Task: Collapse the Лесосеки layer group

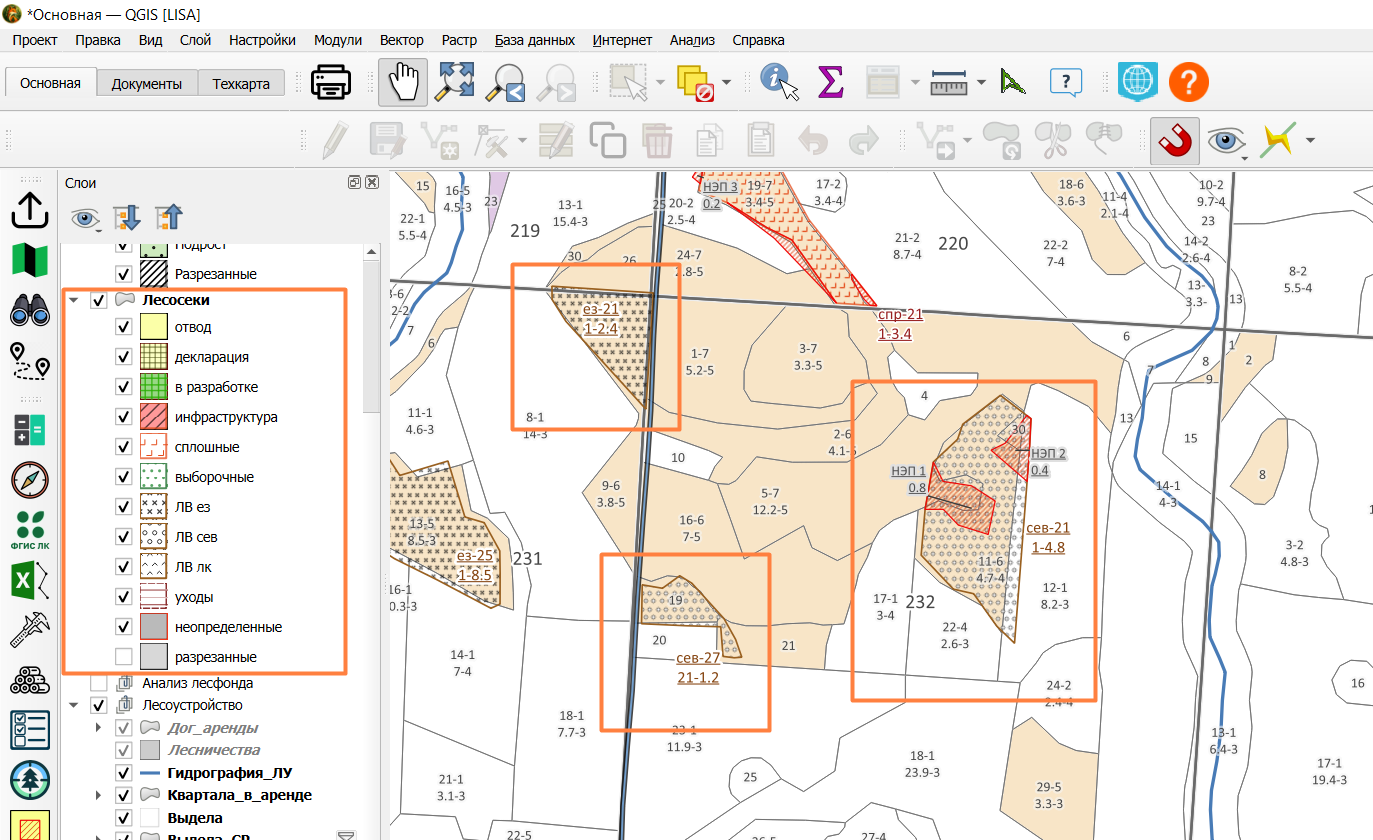Action: tap(74, 300)
